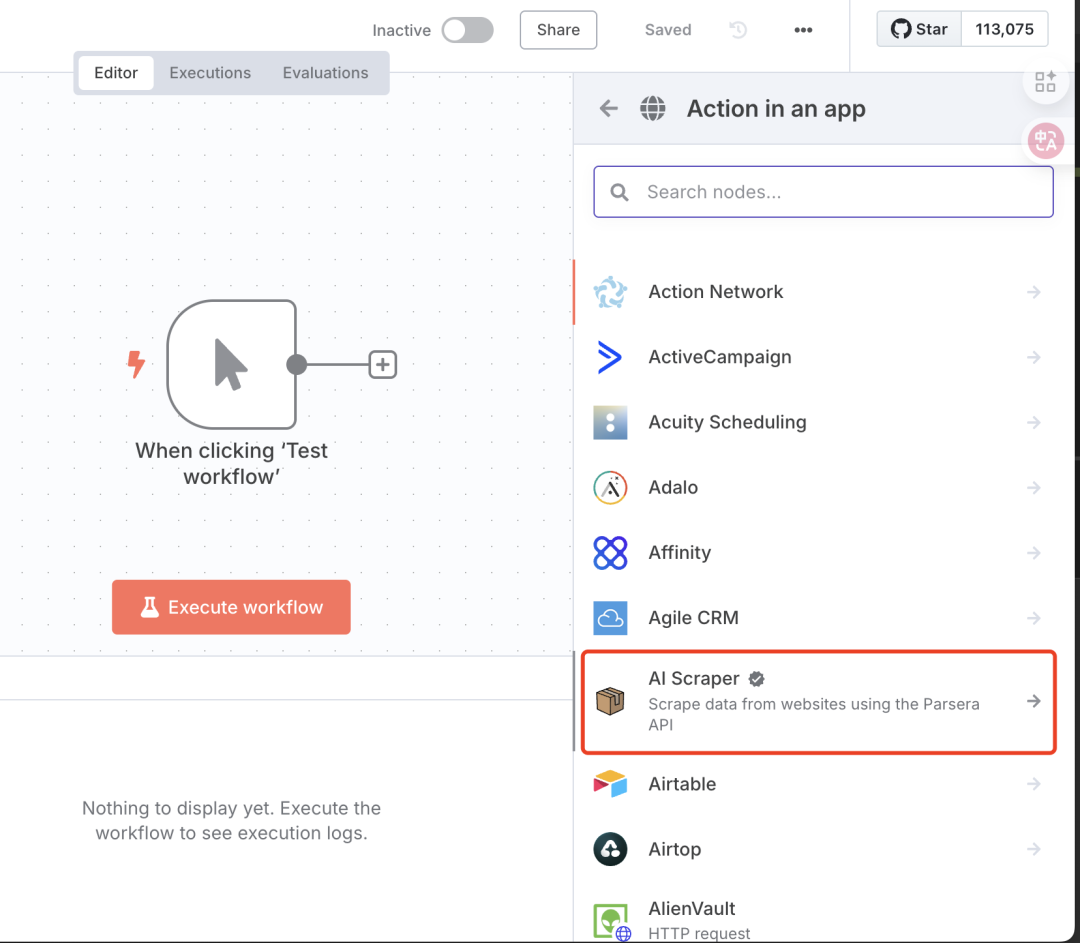Image resolution: width=1080 pixels, height=943 pixels.
Task: Expand Airtable with its right arrow
Action: click(x=1033, y=784)
